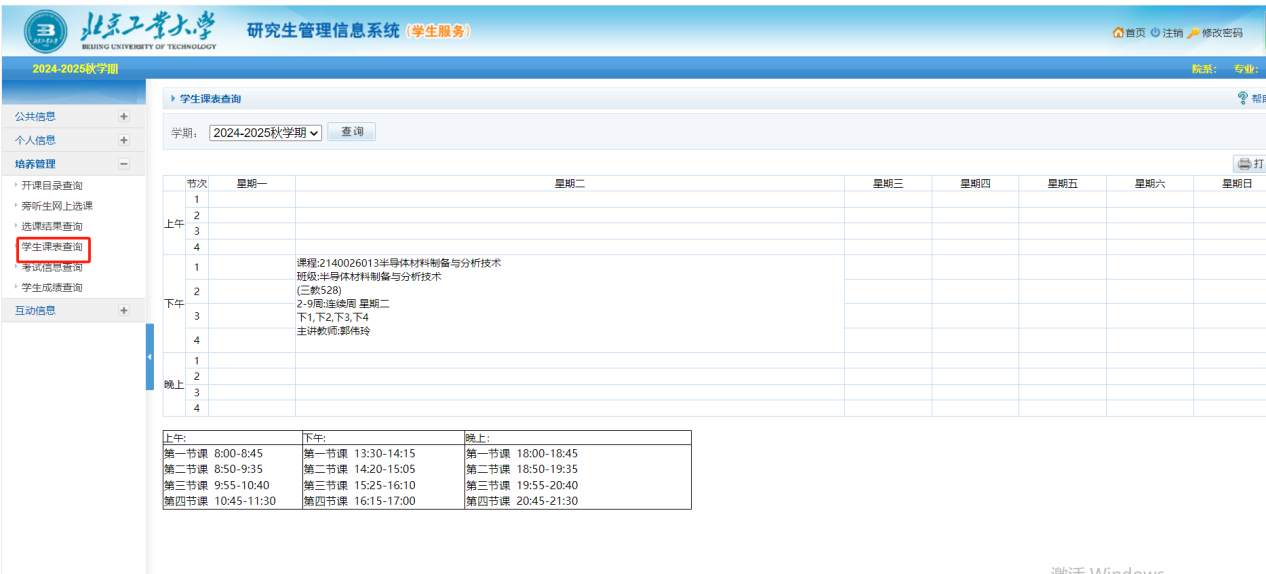Select 旁听生网上选课 menu item
The height and width of the screenshot is (574, 1266).
point(57,206)
